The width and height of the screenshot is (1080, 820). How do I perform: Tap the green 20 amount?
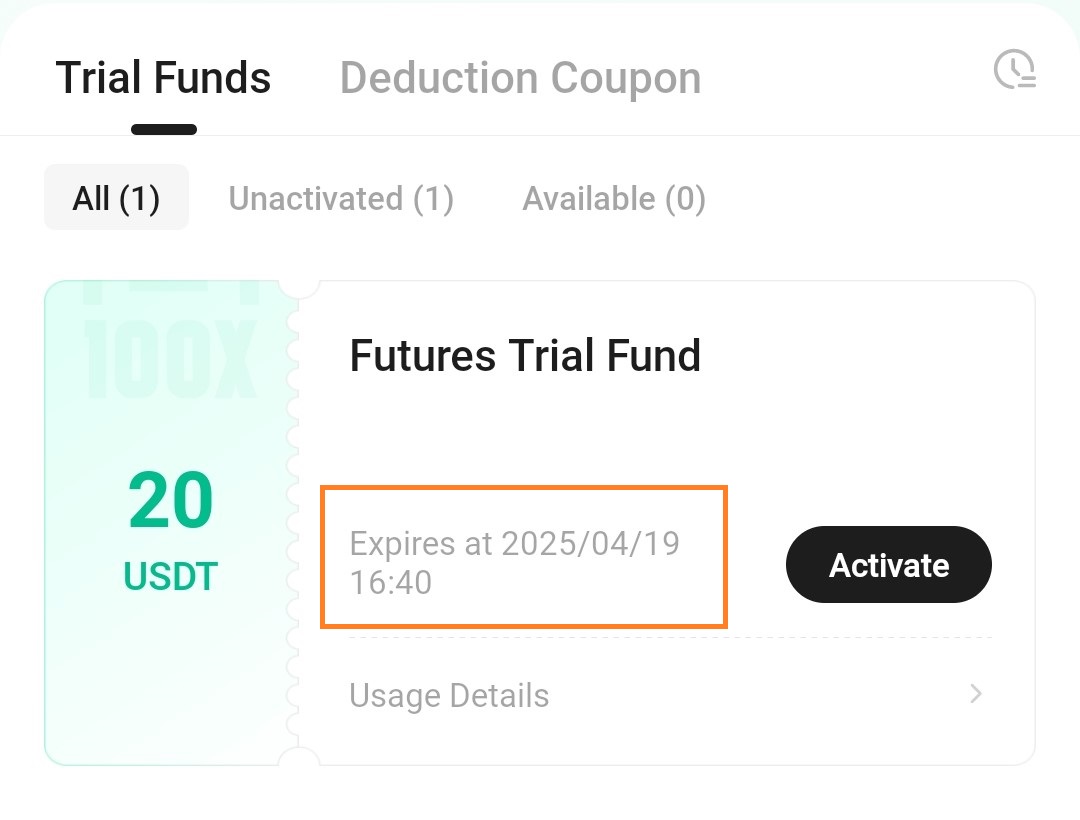(x=170, y=500)
